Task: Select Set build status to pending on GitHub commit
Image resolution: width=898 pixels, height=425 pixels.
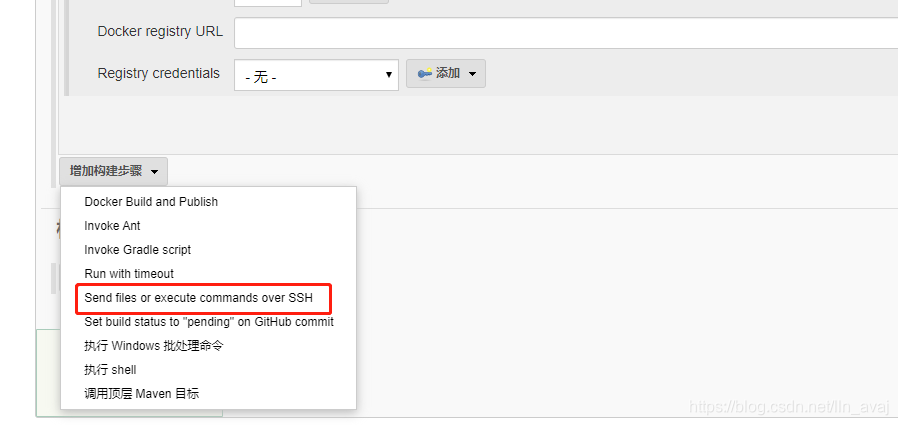Action: [x=208, y=322]
